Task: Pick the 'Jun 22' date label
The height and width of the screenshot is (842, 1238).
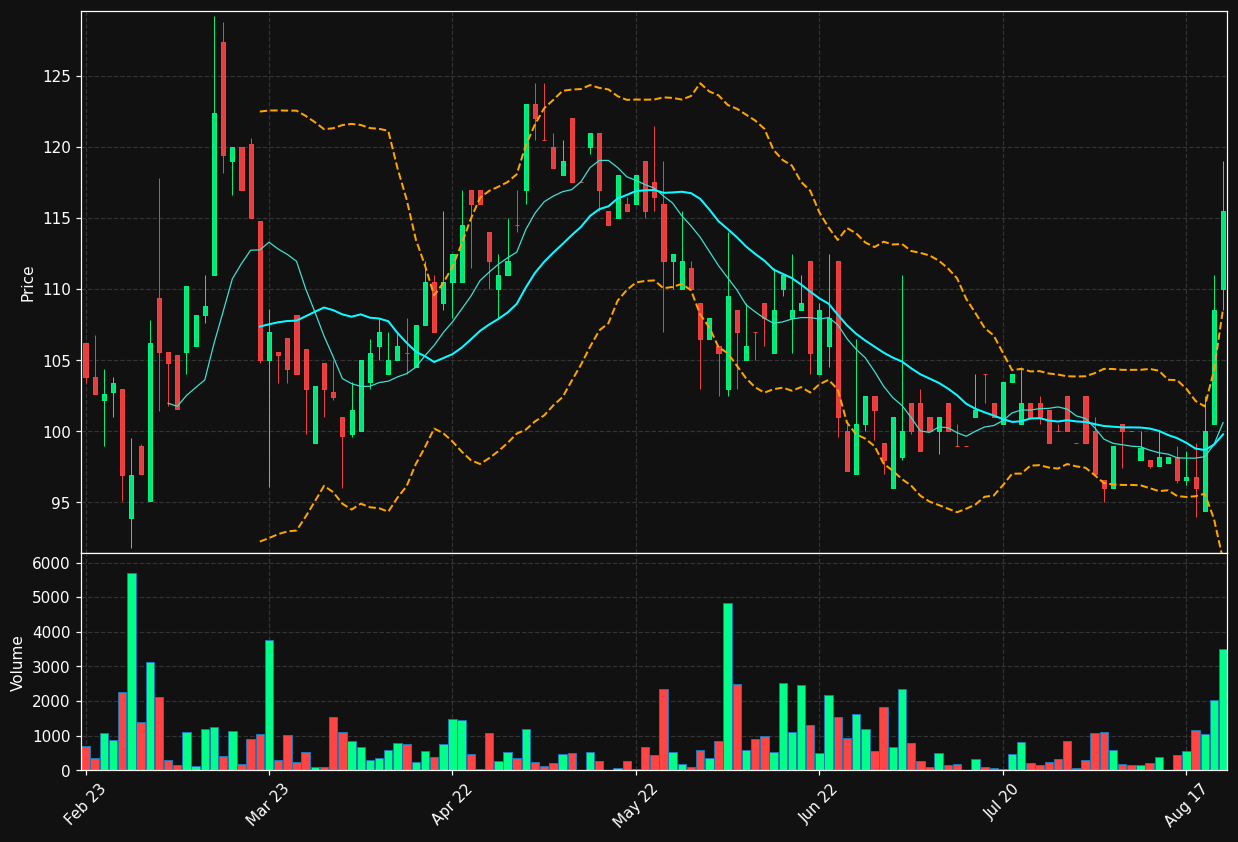Action: [818, 804]
